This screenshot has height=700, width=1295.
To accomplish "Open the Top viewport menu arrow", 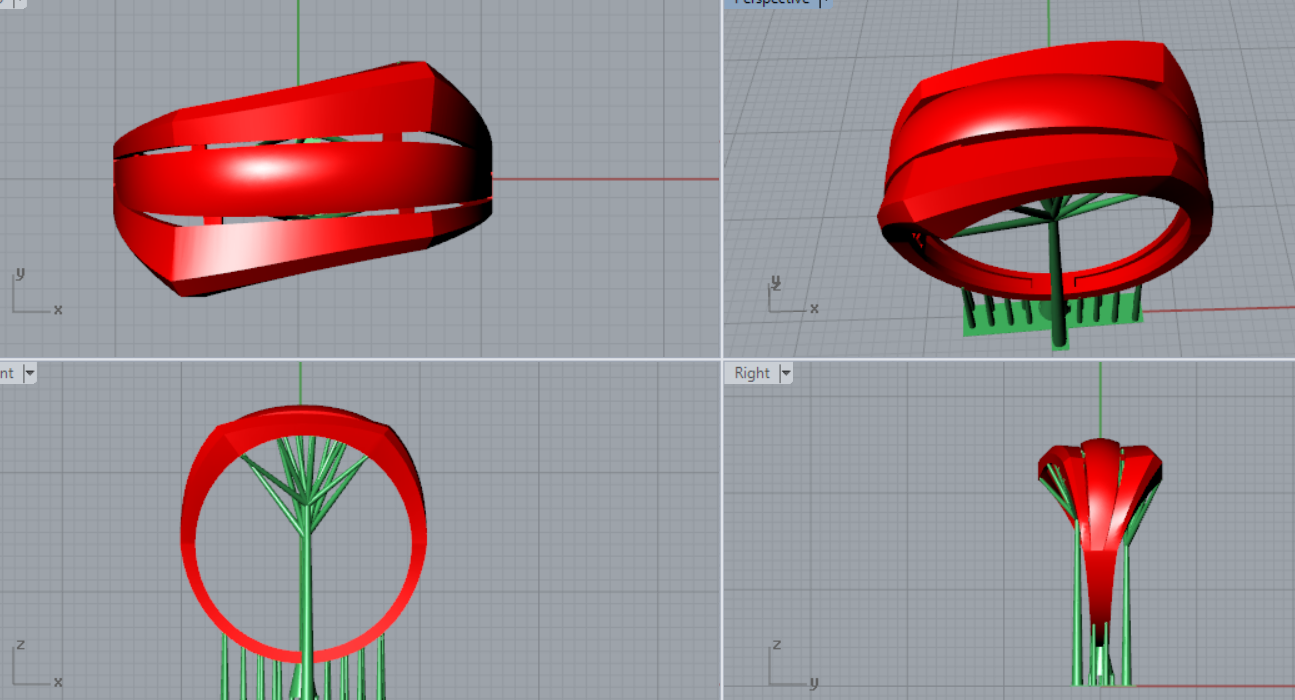I will pyautogui.click(x=20, y=3).
